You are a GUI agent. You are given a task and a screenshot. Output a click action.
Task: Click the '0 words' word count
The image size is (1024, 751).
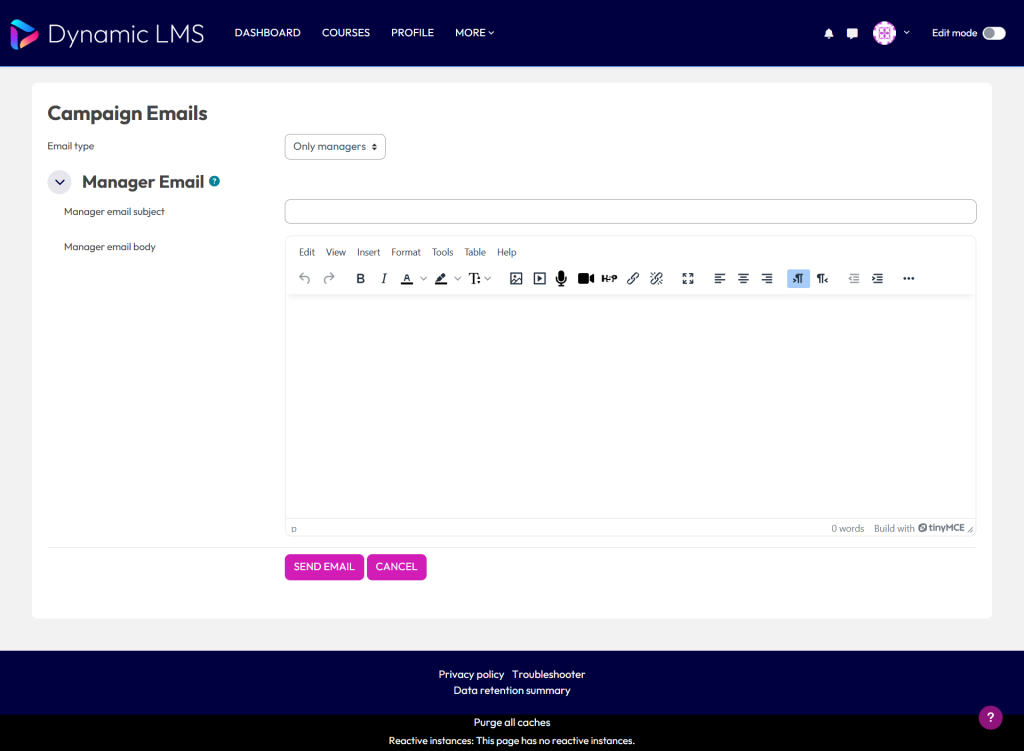[848, 529]
